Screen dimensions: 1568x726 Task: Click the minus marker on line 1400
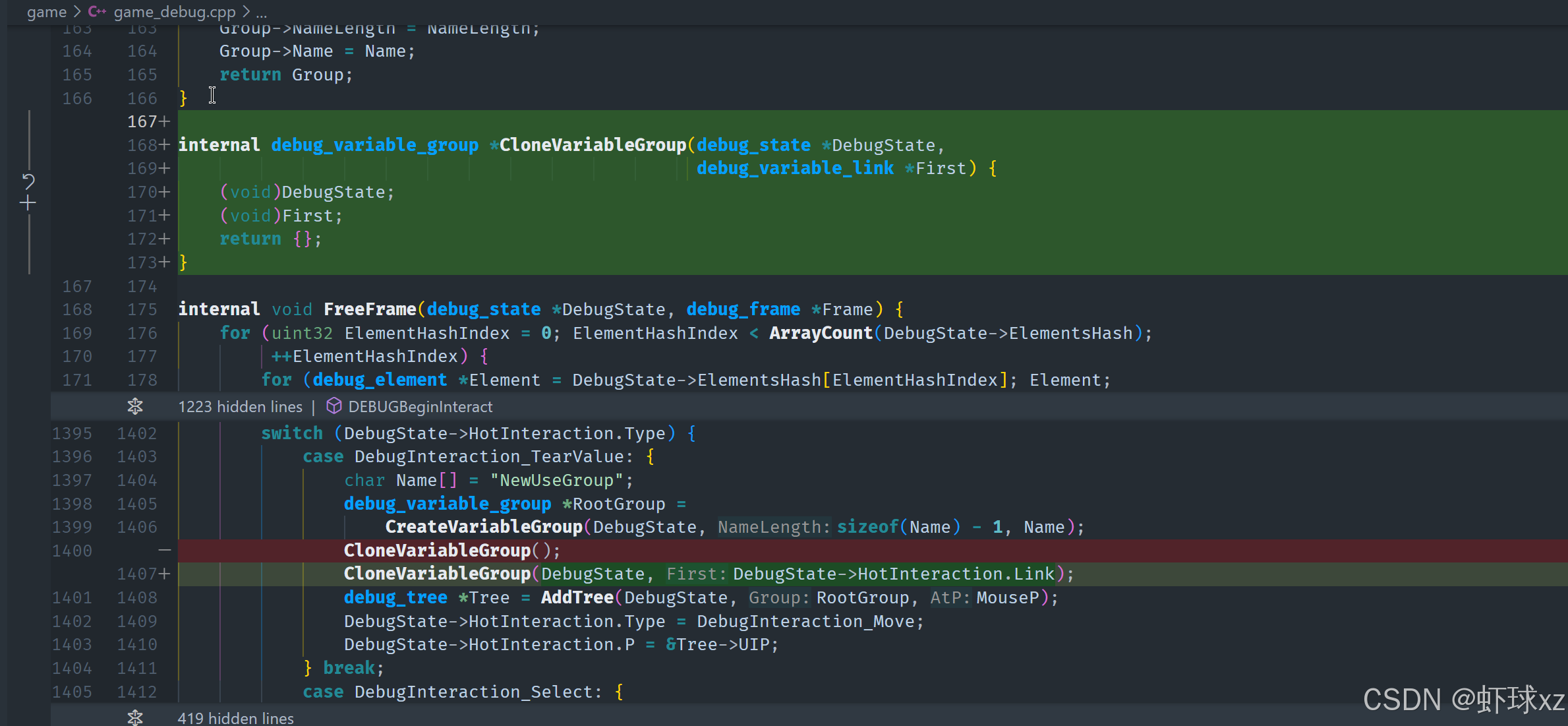[165, 550]
